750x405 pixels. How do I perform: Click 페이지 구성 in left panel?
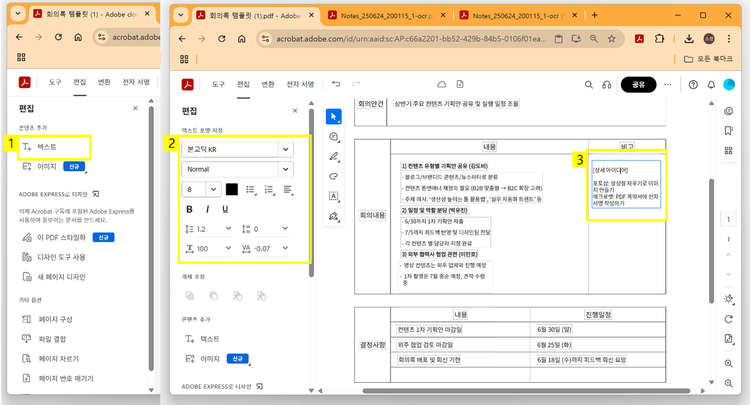click(x=55, y=319)
